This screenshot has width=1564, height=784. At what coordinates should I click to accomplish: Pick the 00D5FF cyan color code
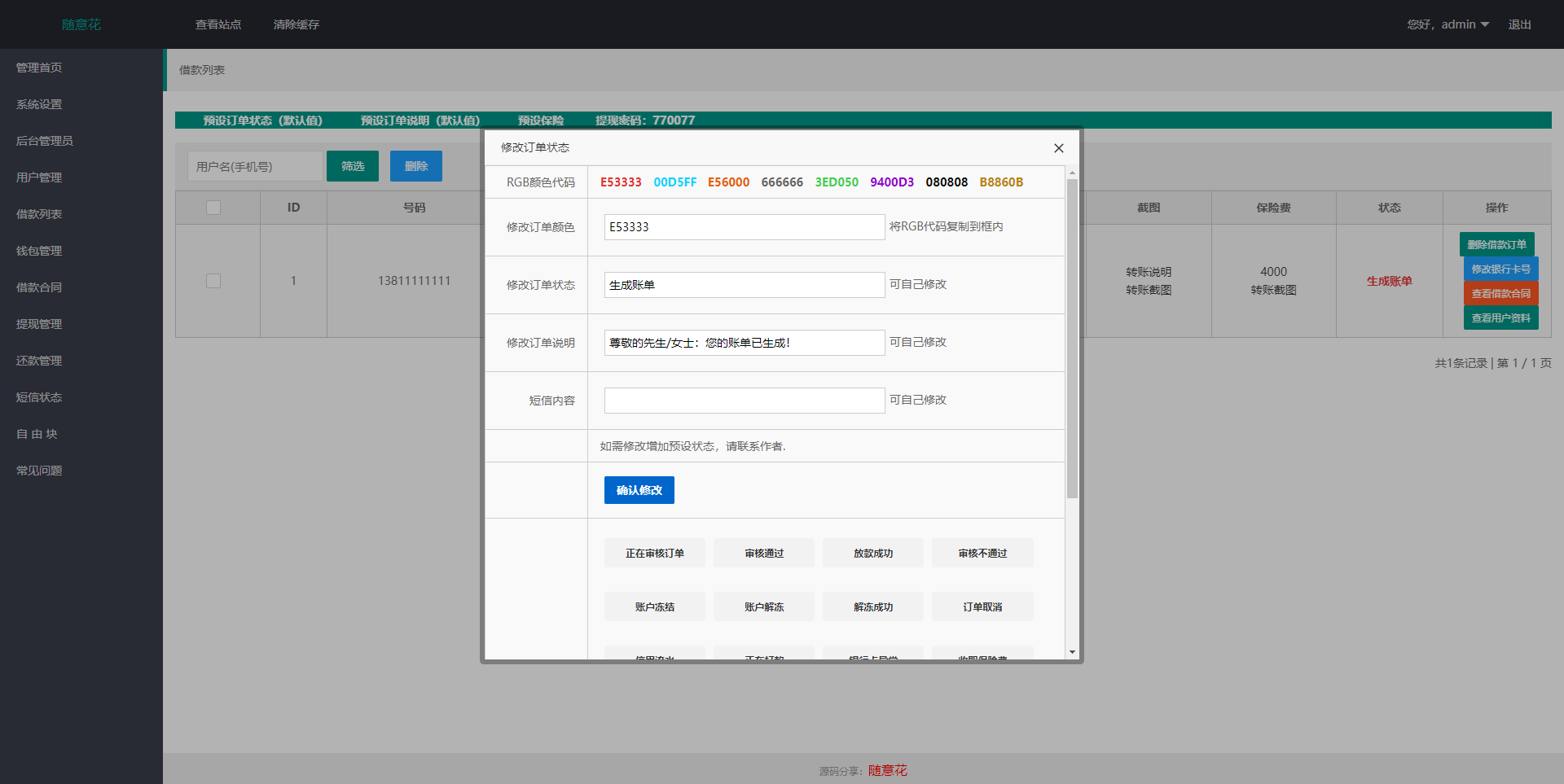click(674, 182)
